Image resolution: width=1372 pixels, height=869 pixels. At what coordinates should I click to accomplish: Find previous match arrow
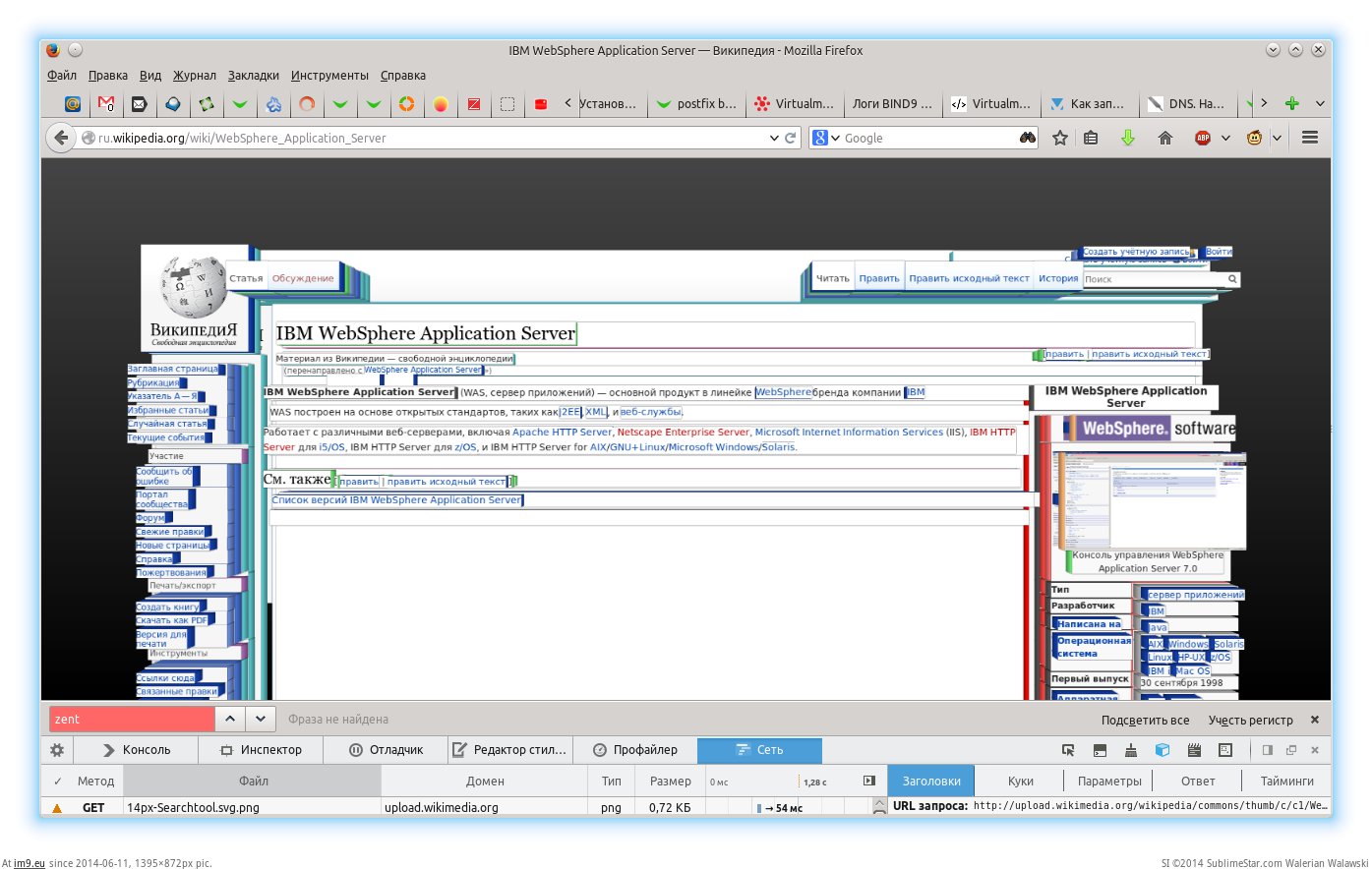pyautogui.click(x=229, y=719)
